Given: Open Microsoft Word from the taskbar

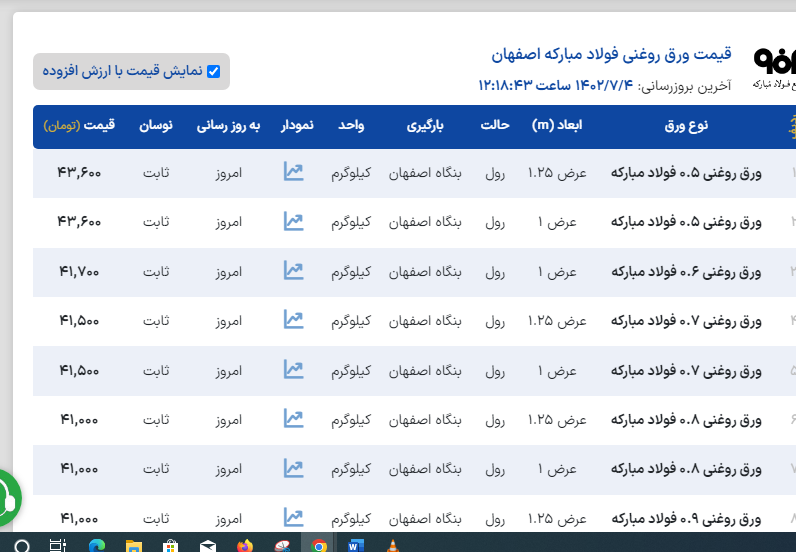Looking at the screenshot, I should click(x=356, y=545).
